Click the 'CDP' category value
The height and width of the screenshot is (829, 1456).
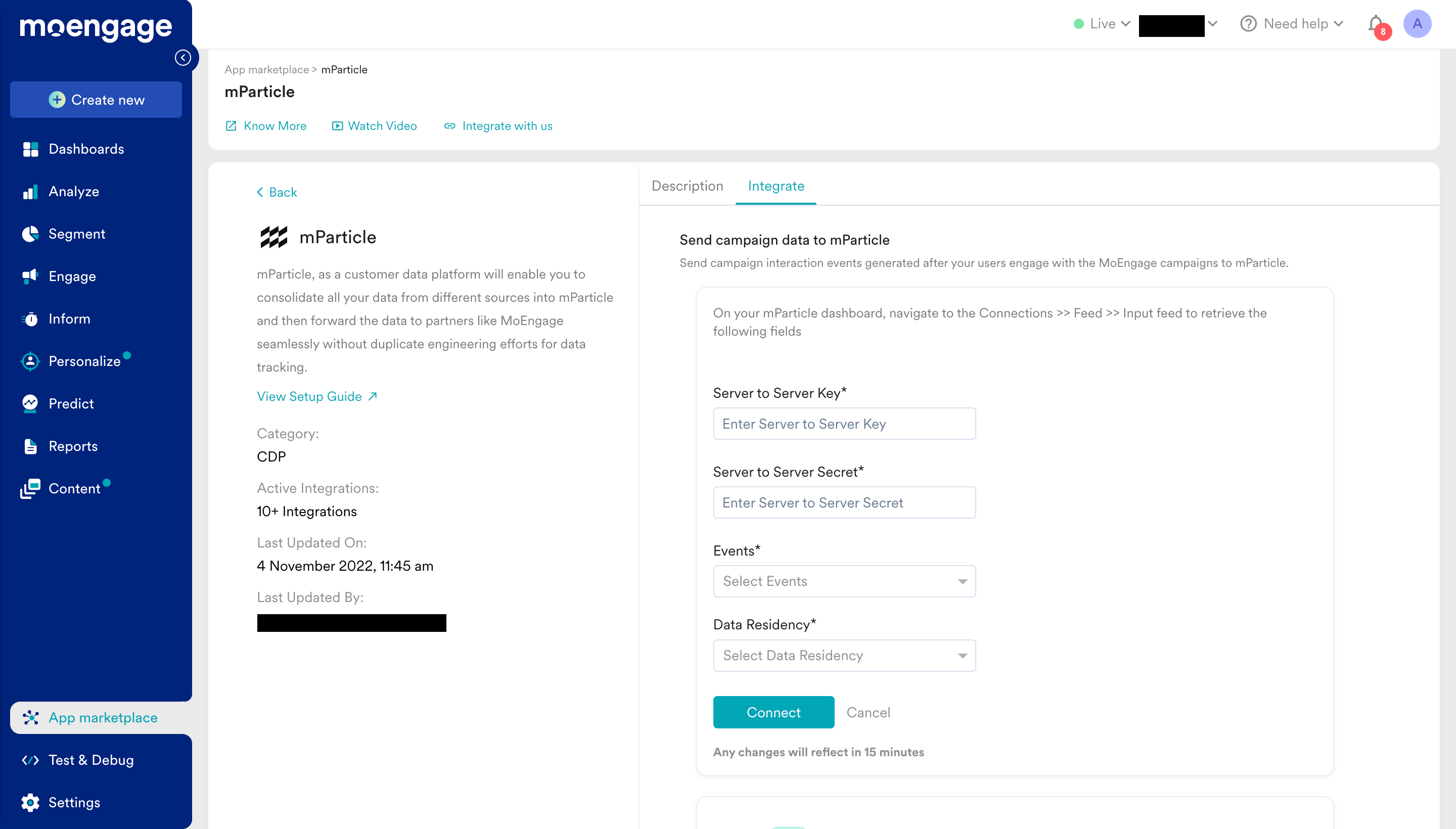coord(271,456)
